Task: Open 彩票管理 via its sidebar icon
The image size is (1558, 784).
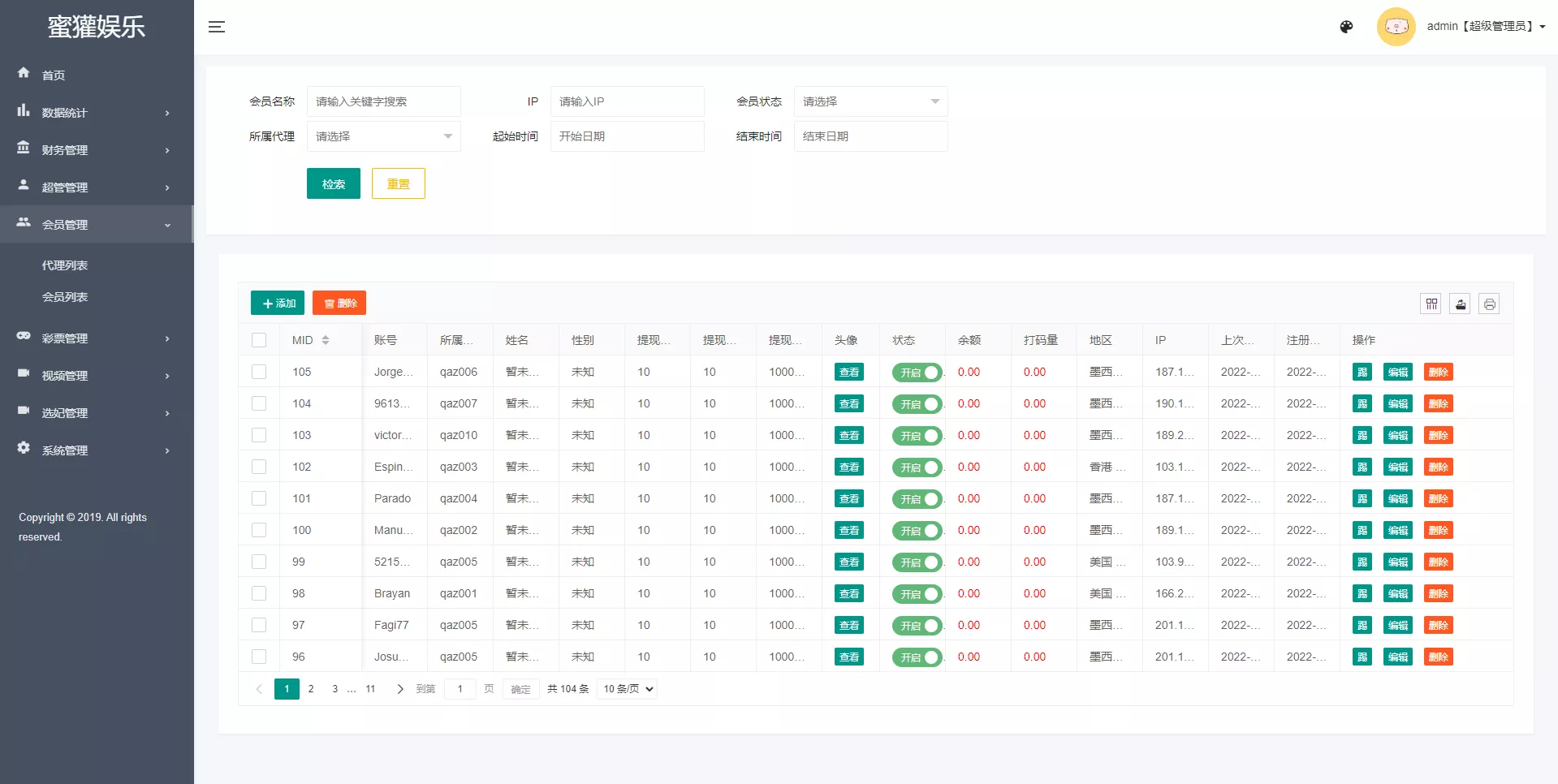Action: pyautogui.click(x=24, y=338)
